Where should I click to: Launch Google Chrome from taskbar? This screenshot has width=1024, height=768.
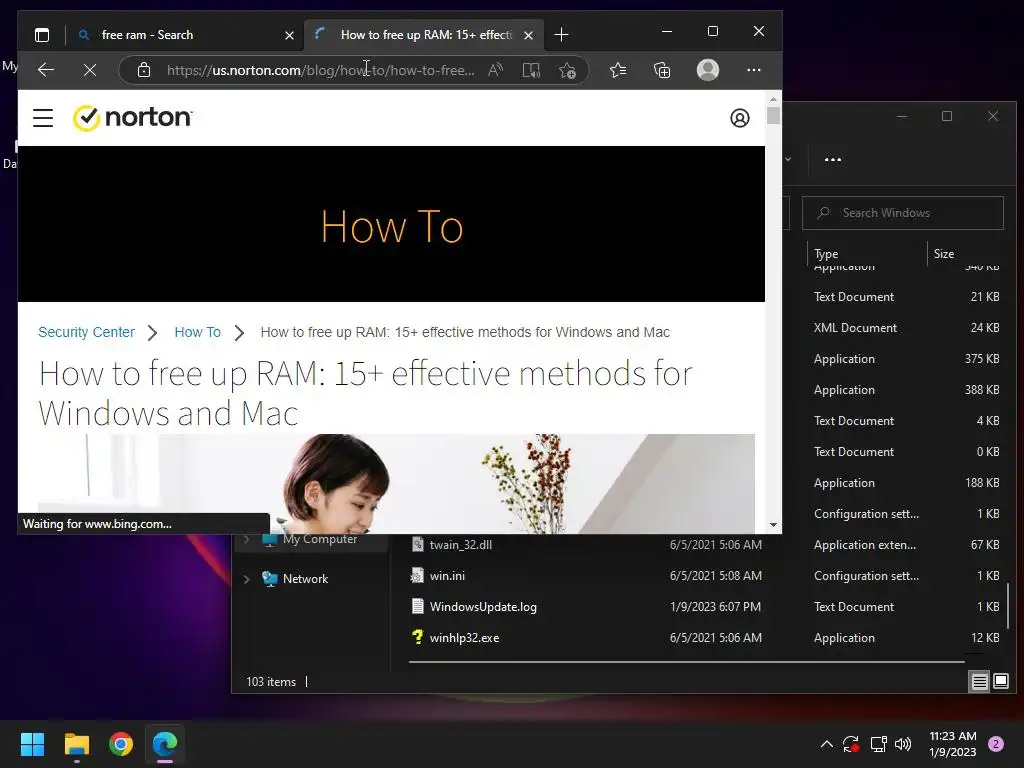(x=121, y=744)
